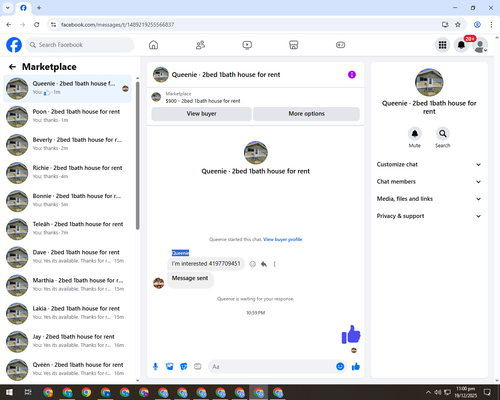Screen dimensions: 500x400
Task: Click the taskbar volume icon
Action: pyautogui.click(x=438, y=392)
